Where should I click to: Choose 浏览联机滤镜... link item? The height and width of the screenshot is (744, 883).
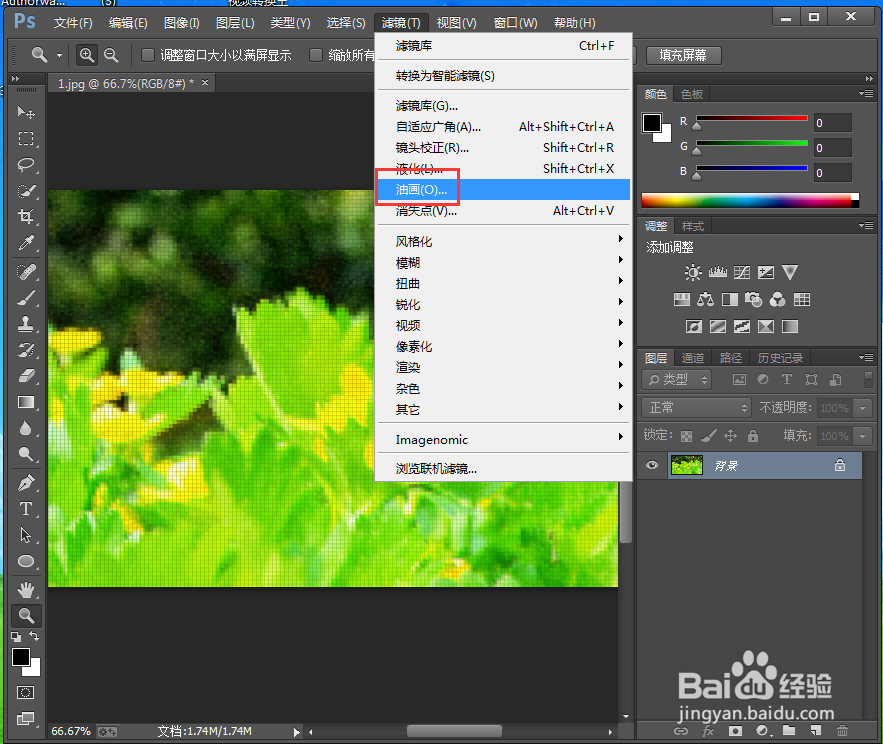click(503, 468)
